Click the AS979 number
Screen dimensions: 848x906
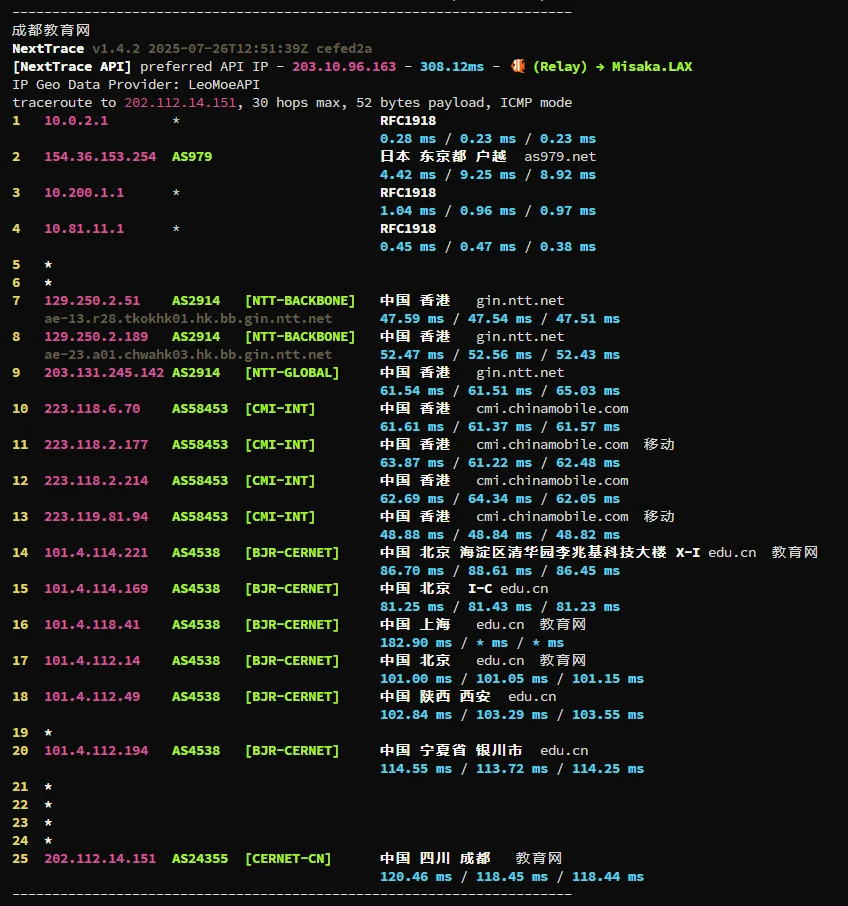192,157
